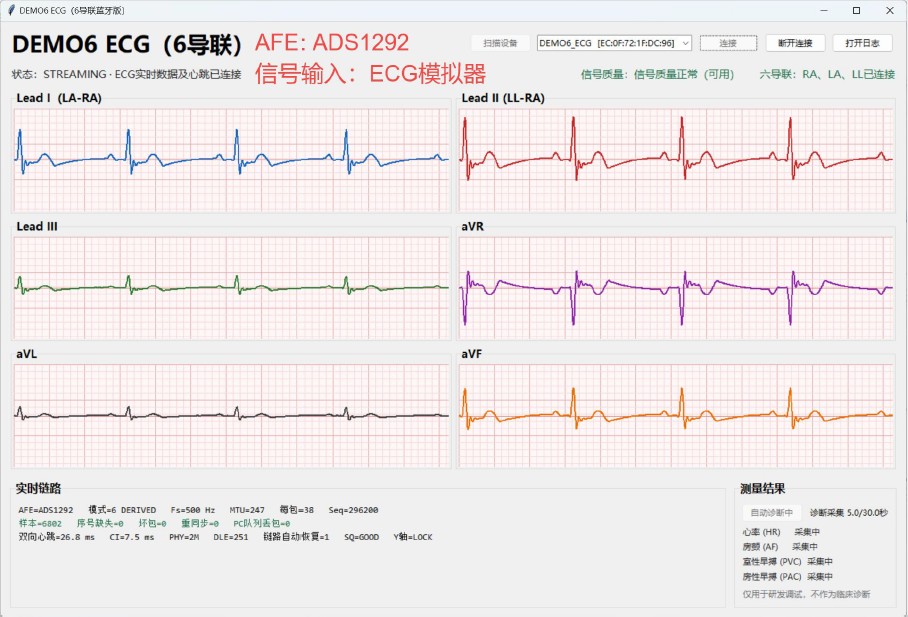The image size is (908, 617).
Task: Click the 实时链路 section heading
Action: click(38, 488)
